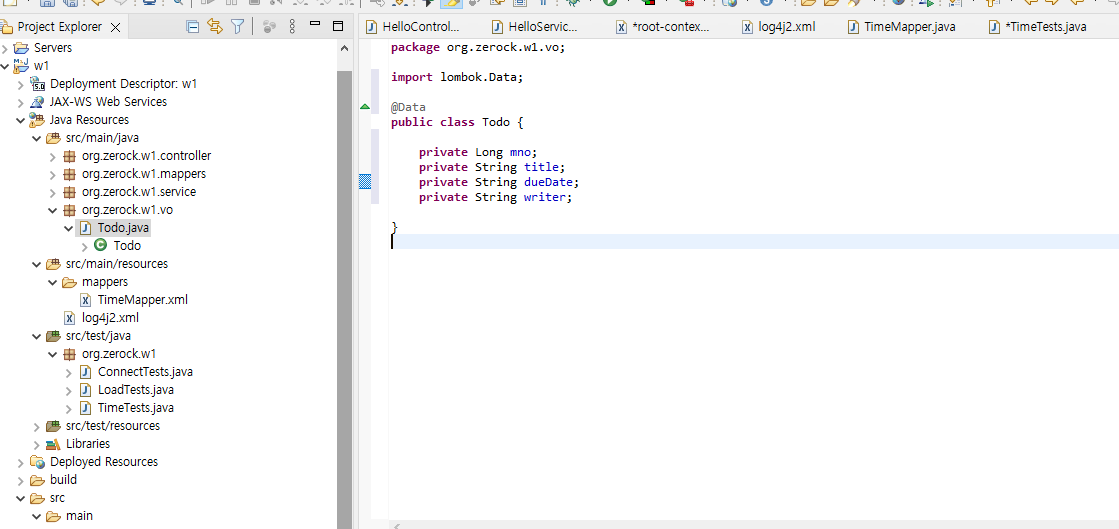Select TimeMapper.xml in the mappers folder

tap(143, 300)
